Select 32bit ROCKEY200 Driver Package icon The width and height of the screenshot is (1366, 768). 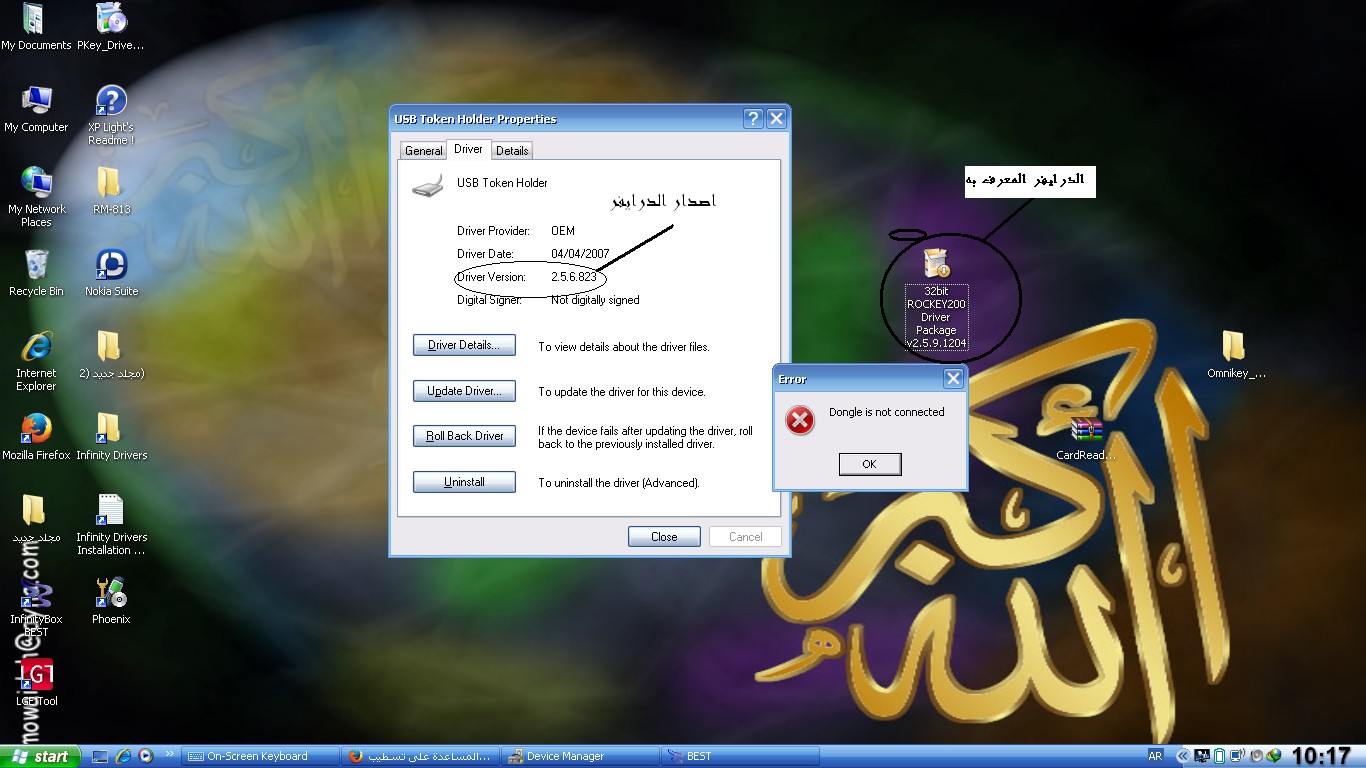click(937, 299)
